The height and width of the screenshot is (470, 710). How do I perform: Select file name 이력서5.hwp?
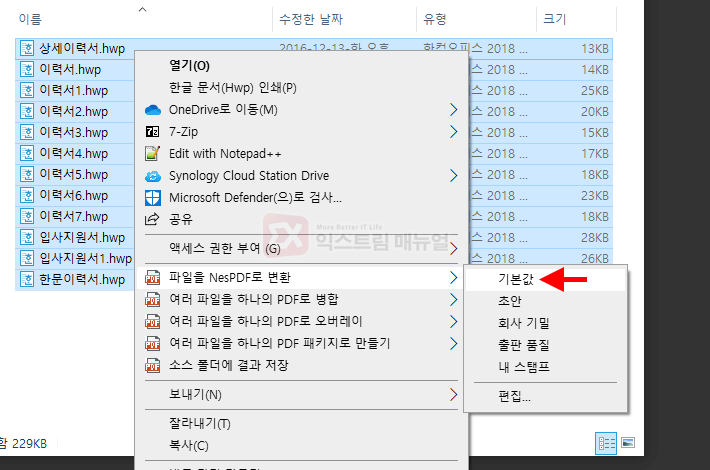[x=74, y=174]
